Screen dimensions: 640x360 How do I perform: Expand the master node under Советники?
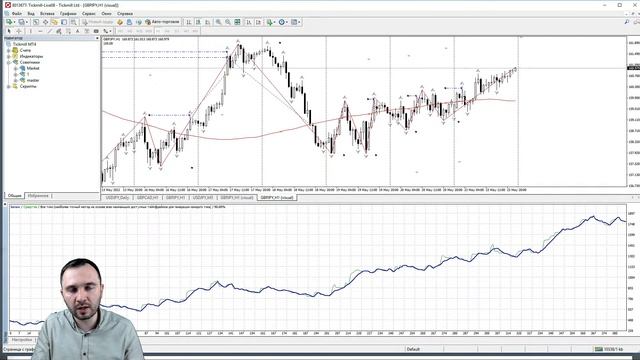[x=16, y=80]
